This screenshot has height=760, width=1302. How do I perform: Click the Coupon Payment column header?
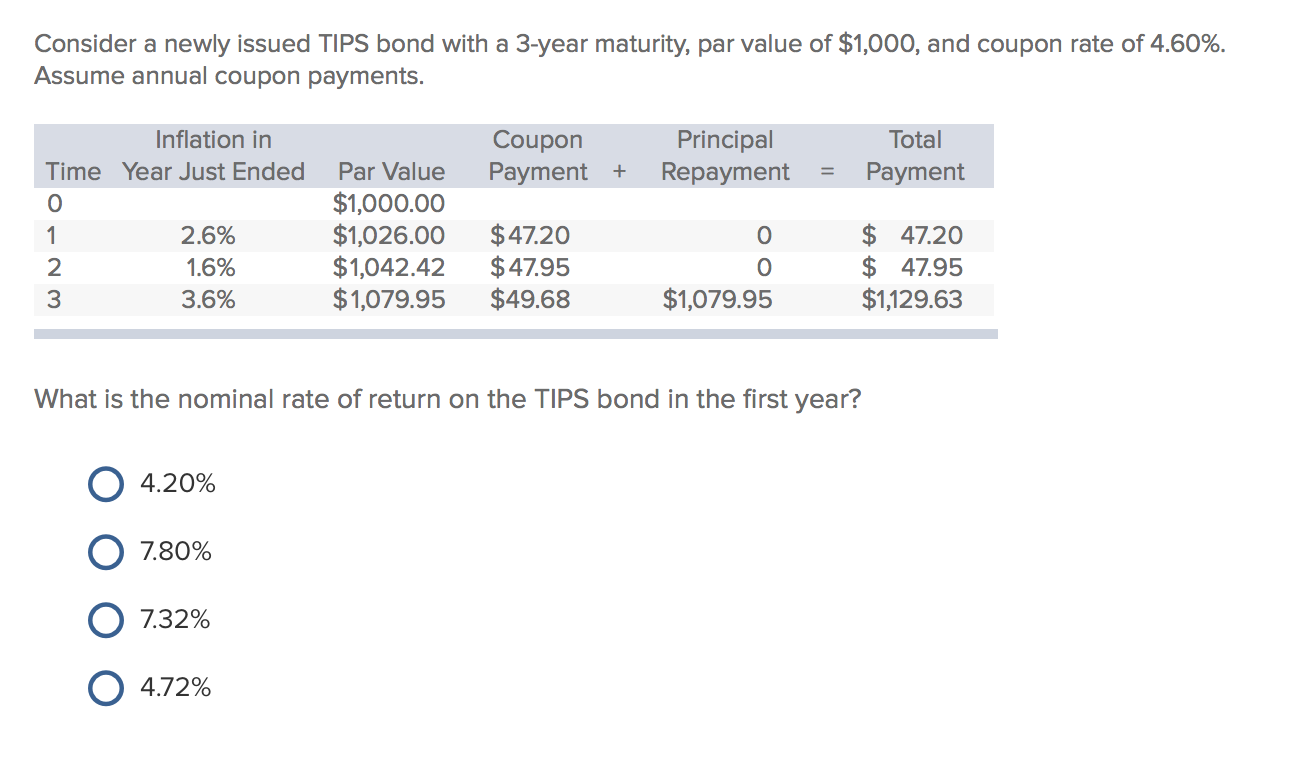pos(538,156)
